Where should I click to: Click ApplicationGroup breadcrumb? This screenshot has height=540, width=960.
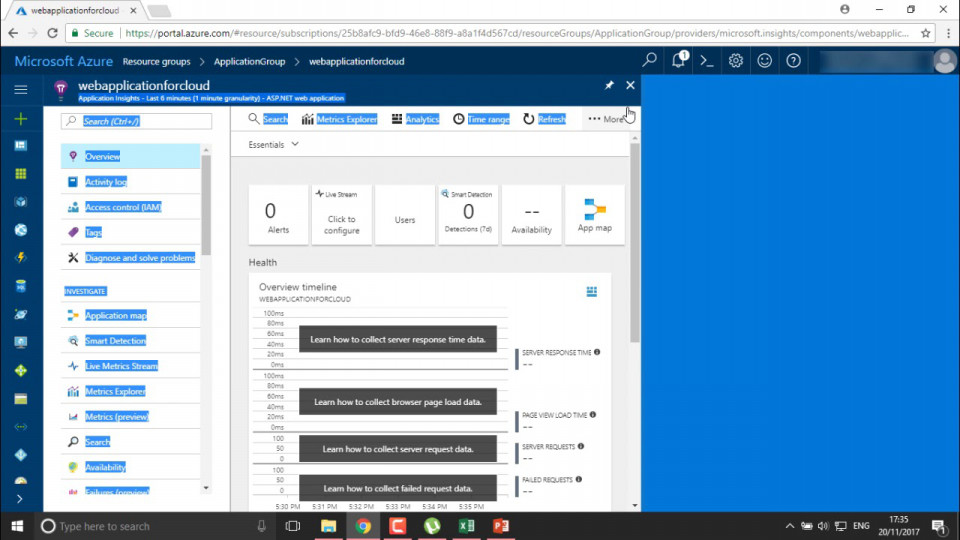point(249,61)
